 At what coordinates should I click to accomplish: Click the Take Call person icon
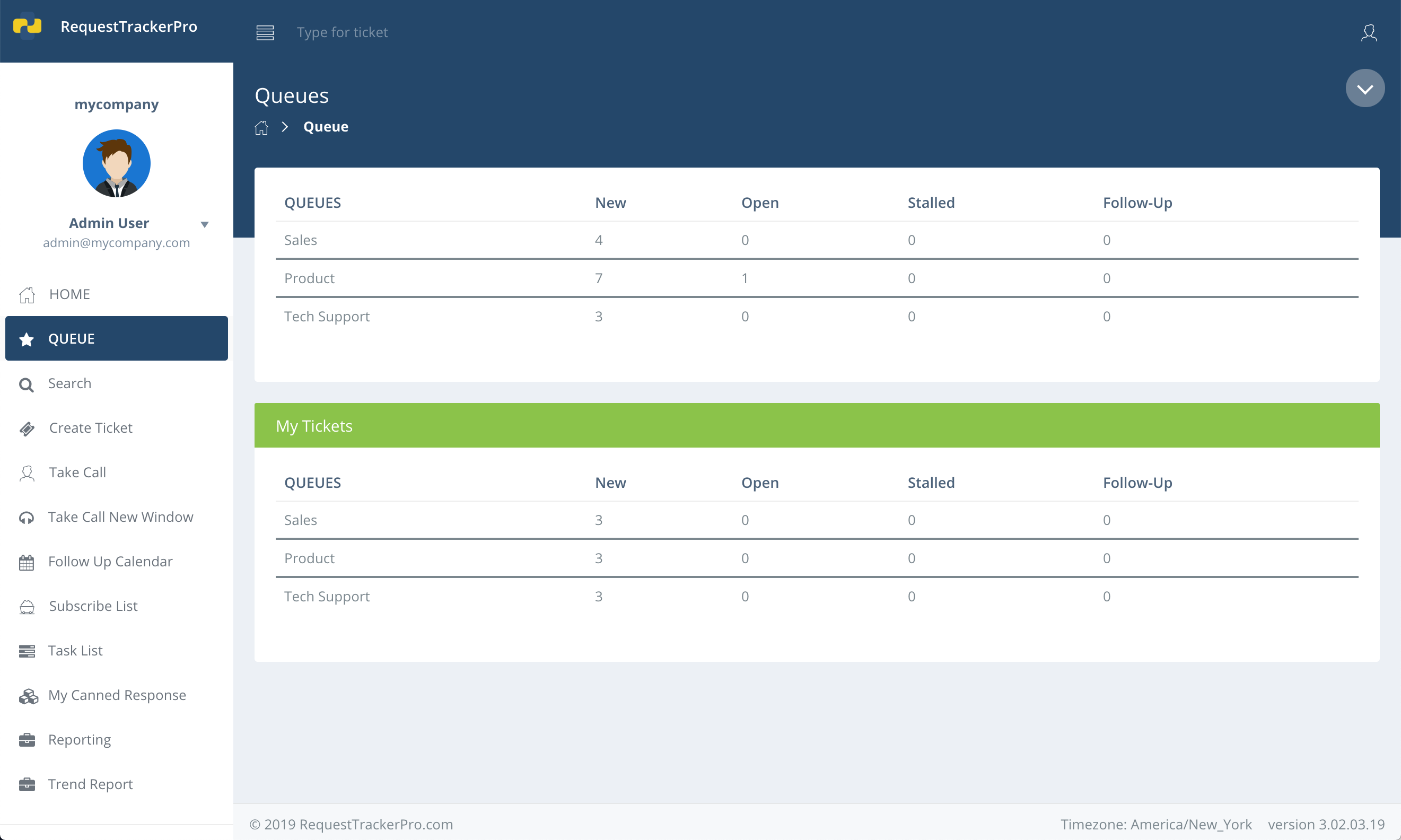[x=27, y=472]
